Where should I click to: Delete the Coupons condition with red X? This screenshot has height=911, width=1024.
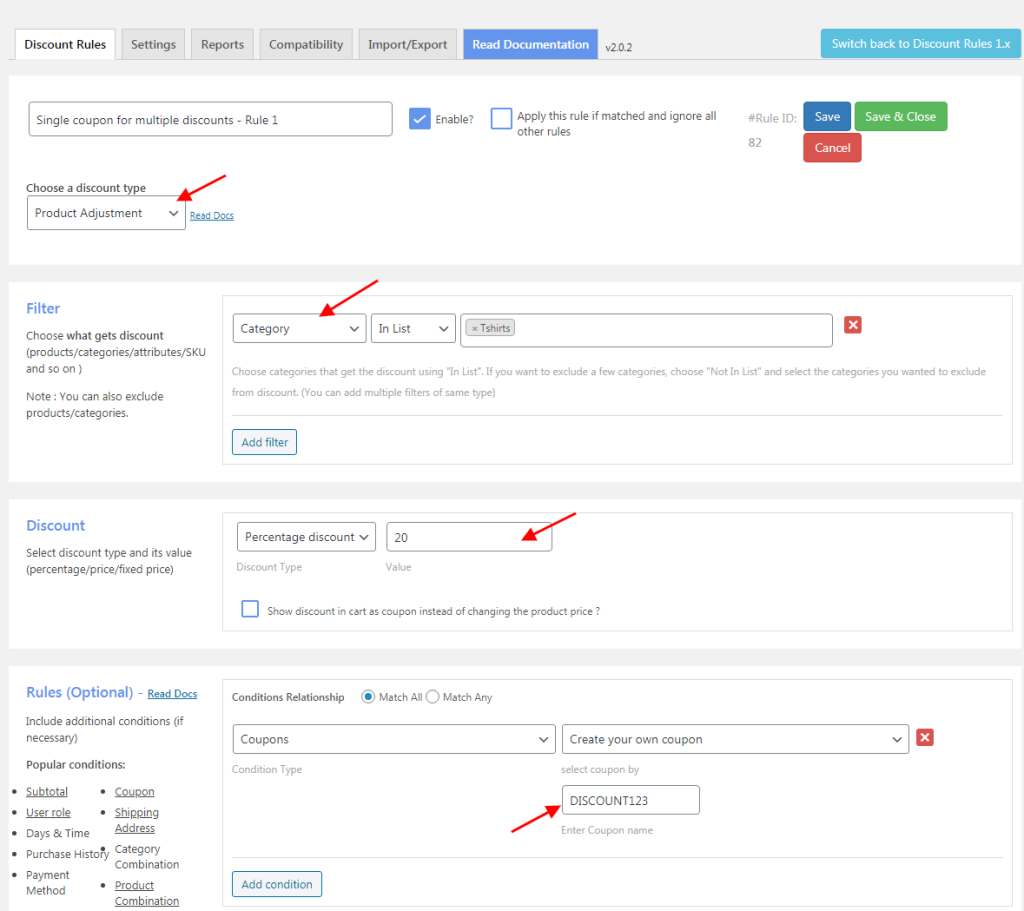click(925, 737)
